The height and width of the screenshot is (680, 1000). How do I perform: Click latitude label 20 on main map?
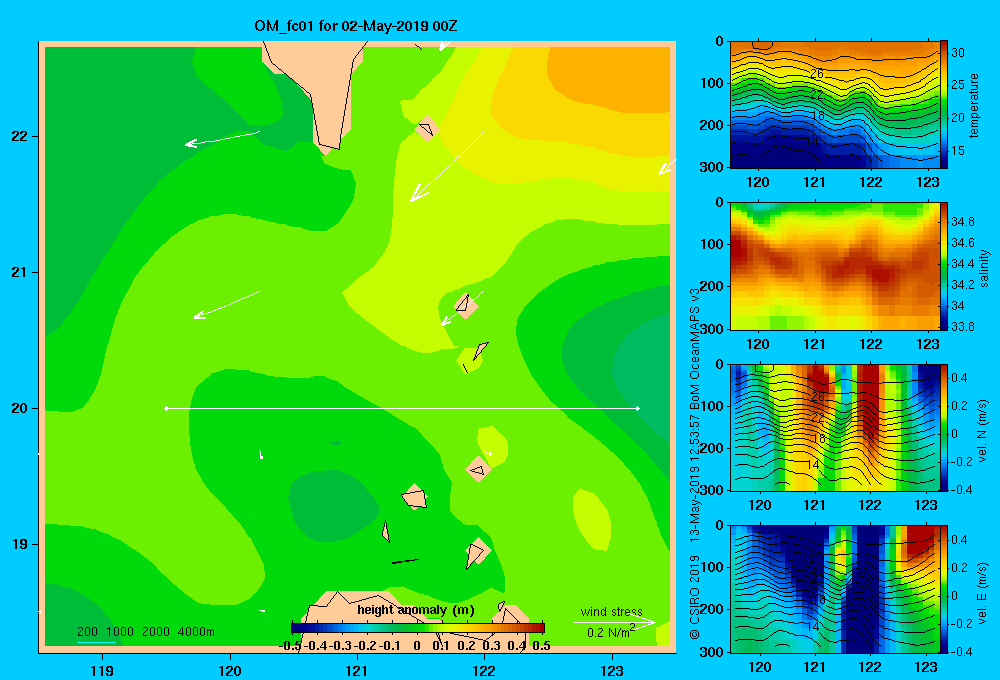click(20, 408)
